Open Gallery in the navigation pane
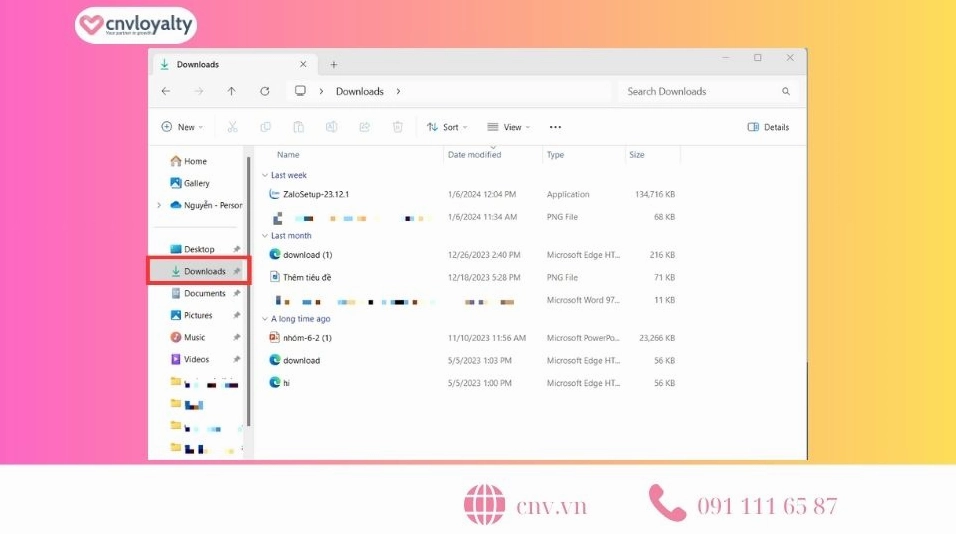This screenshot has width=956, height=534. [x=190, y=183]
